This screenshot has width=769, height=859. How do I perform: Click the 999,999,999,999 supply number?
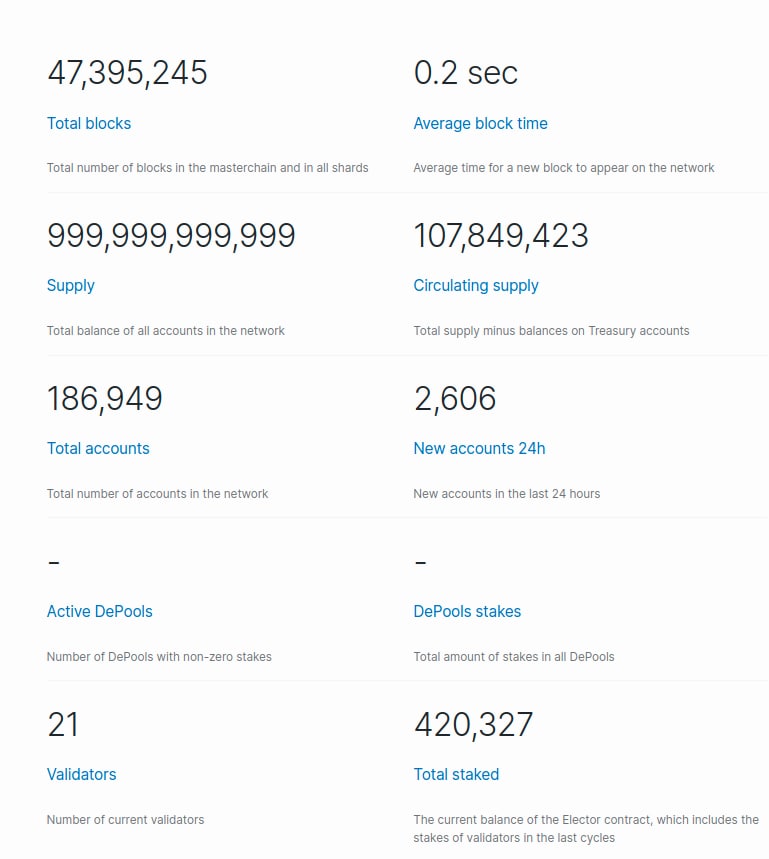point(171,236)
